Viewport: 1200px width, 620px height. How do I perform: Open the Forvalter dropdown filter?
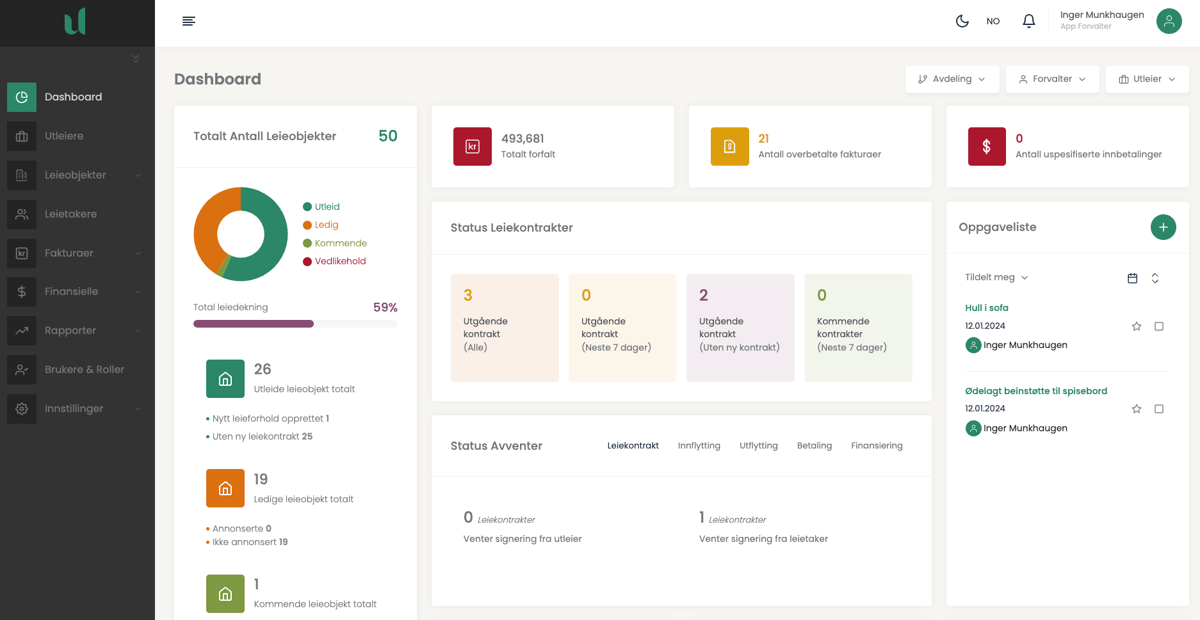pos(1052,79)
